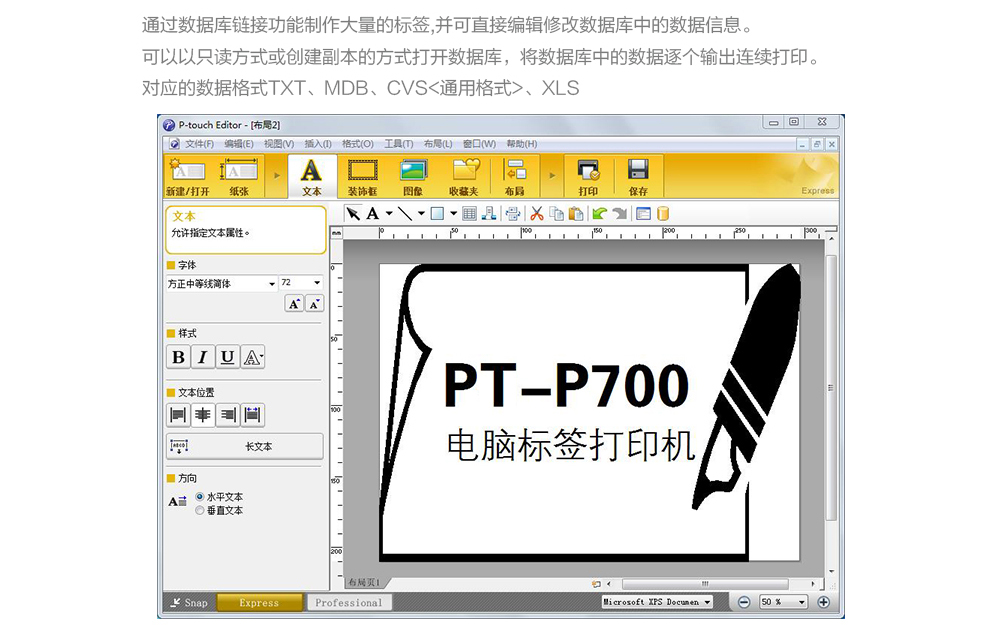Select the text A tool in toolbar
Image resolution: width=990 pixels, height=625 pixels.
373,214
